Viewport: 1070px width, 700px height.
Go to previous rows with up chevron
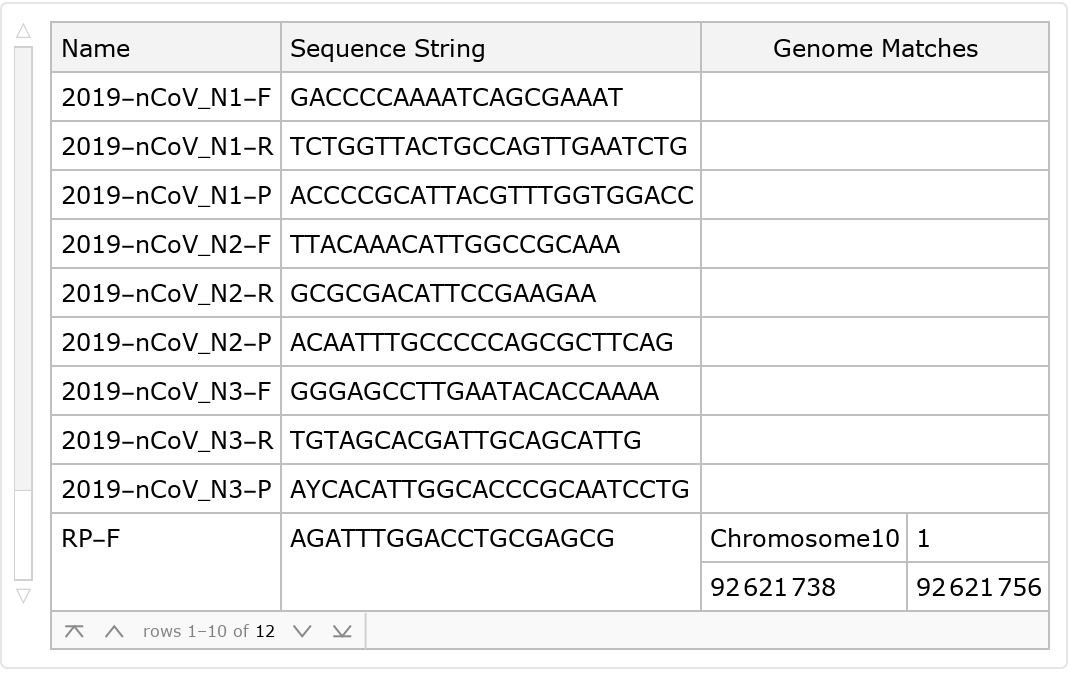click(114, 631)
